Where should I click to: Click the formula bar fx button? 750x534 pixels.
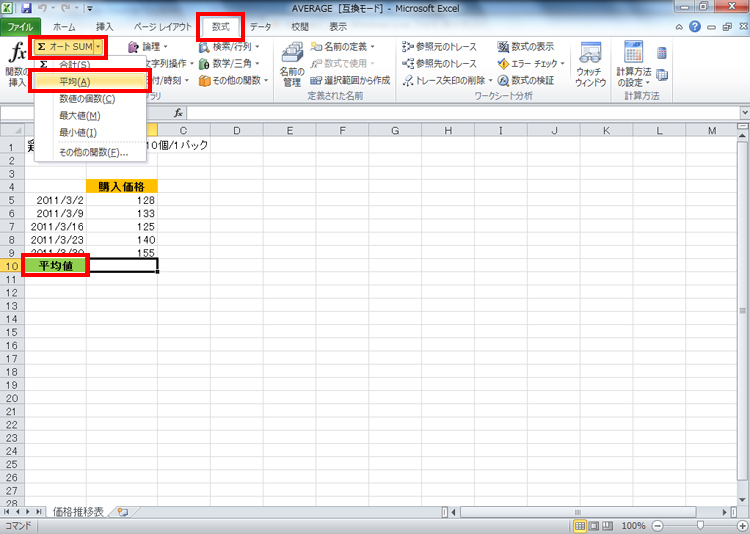coord(178,113)
